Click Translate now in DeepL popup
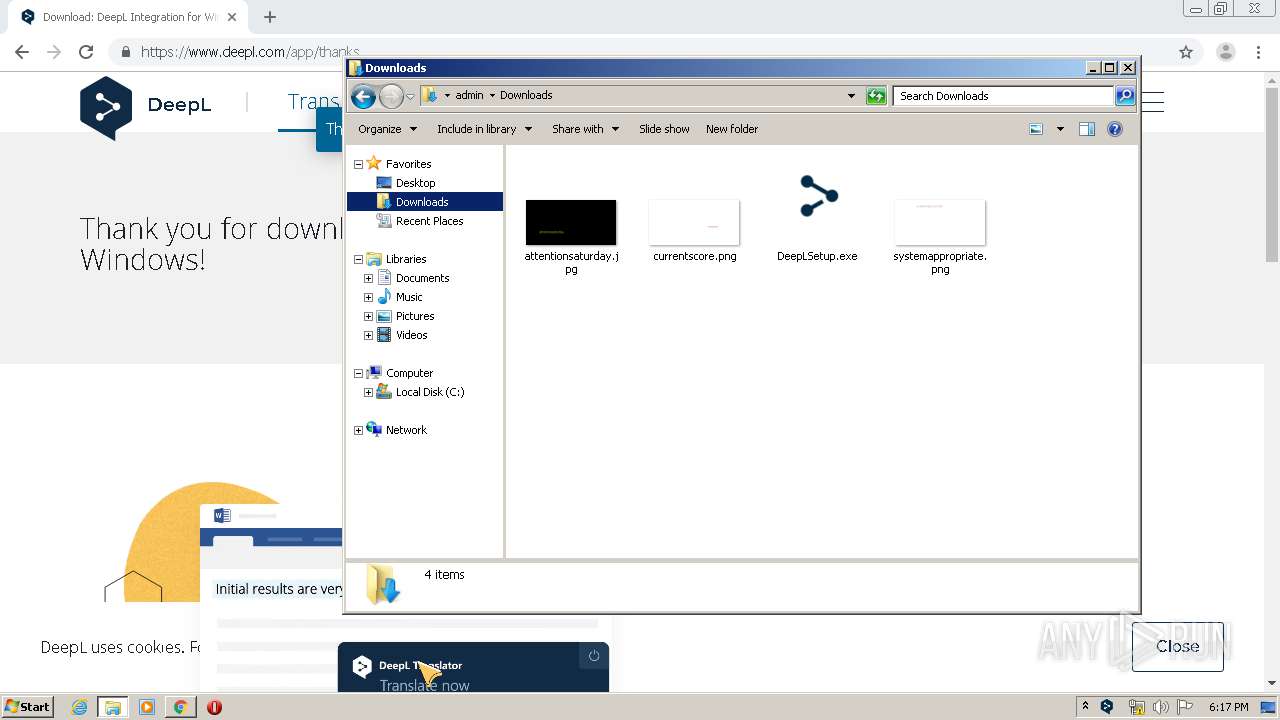The image size is (1280, 720). [424, 685]
